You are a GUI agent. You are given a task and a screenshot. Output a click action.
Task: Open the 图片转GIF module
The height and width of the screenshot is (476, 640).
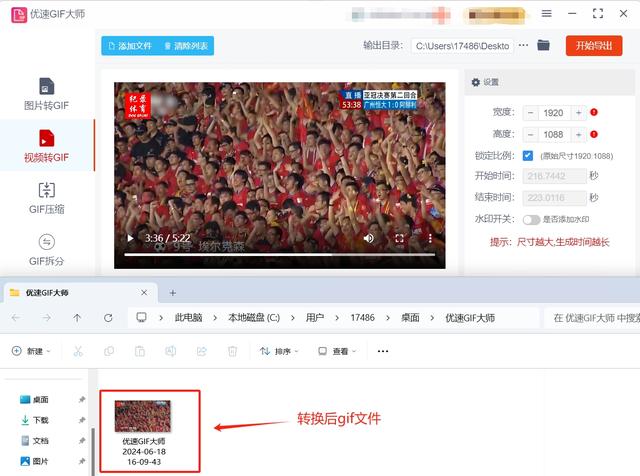point(46,94)
